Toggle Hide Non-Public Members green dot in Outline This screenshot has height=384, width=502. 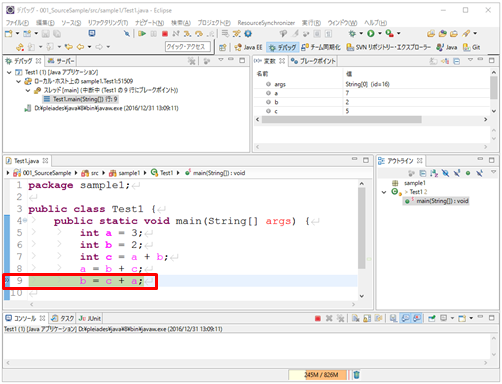(x=468, y=173)
